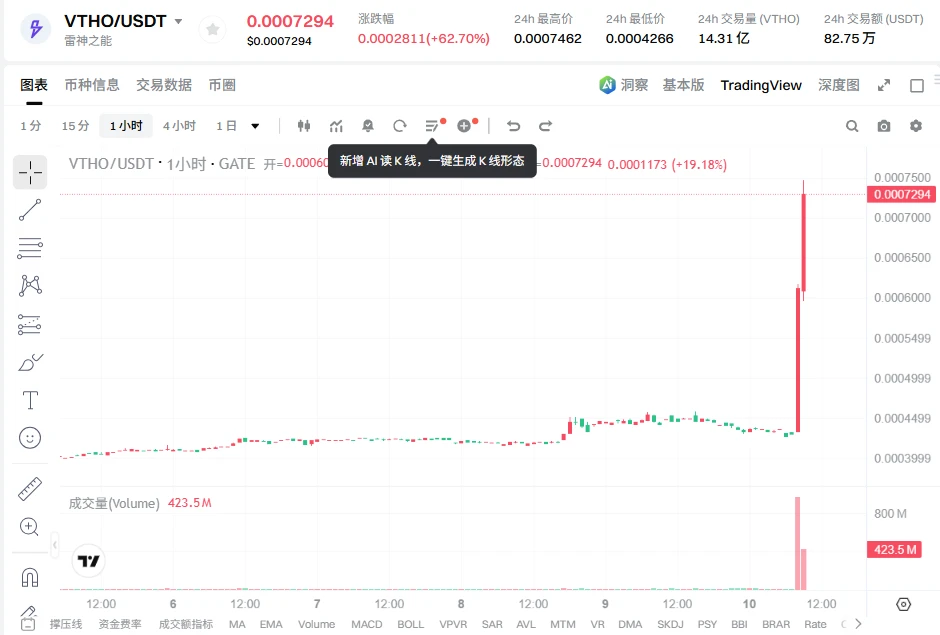The height and width of the screenshot is (635, 940).
Task: Click the price scale target icon
Action: click(x=903, y=604)
